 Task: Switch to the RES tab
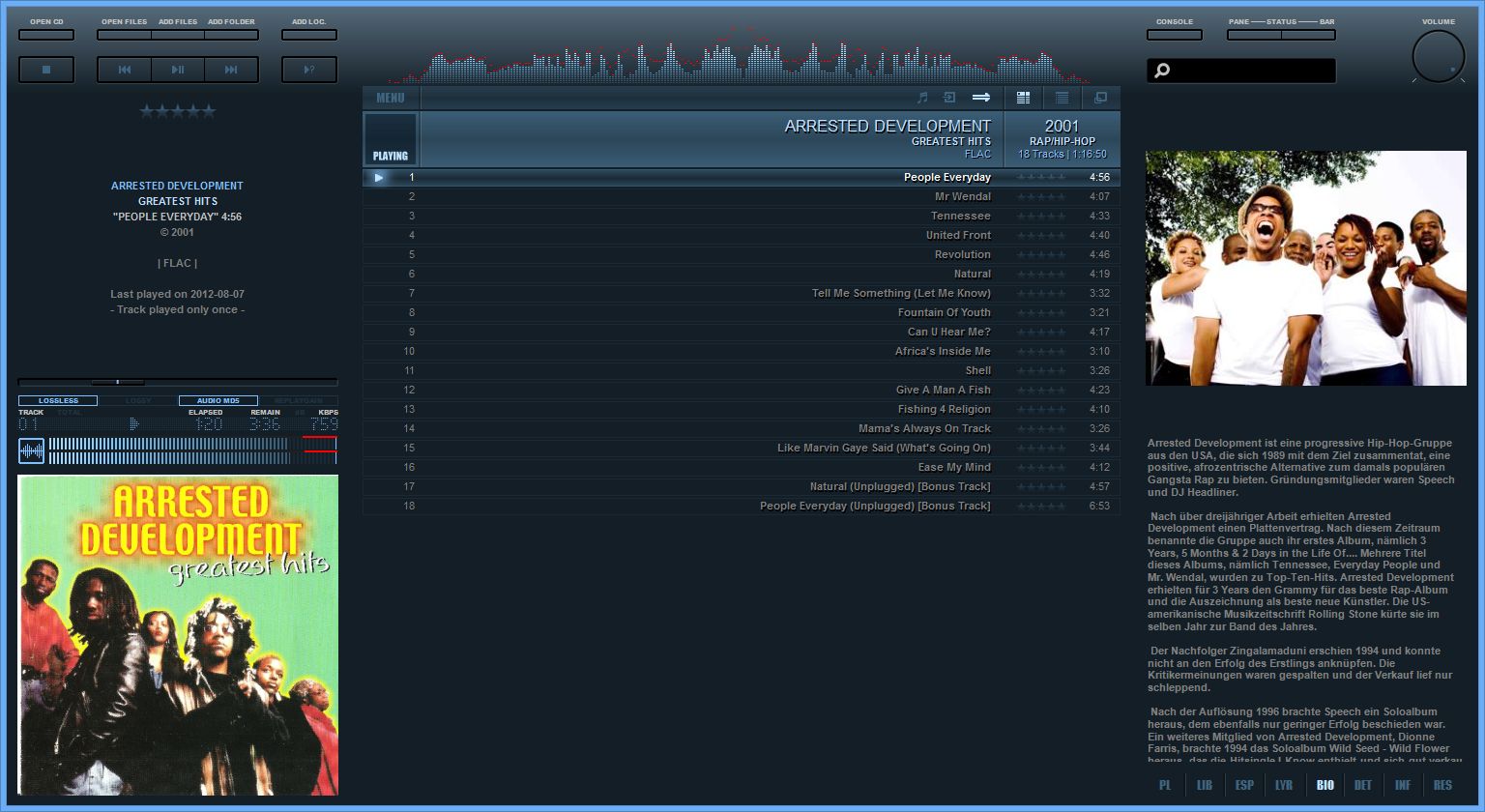pos(1442,785)
